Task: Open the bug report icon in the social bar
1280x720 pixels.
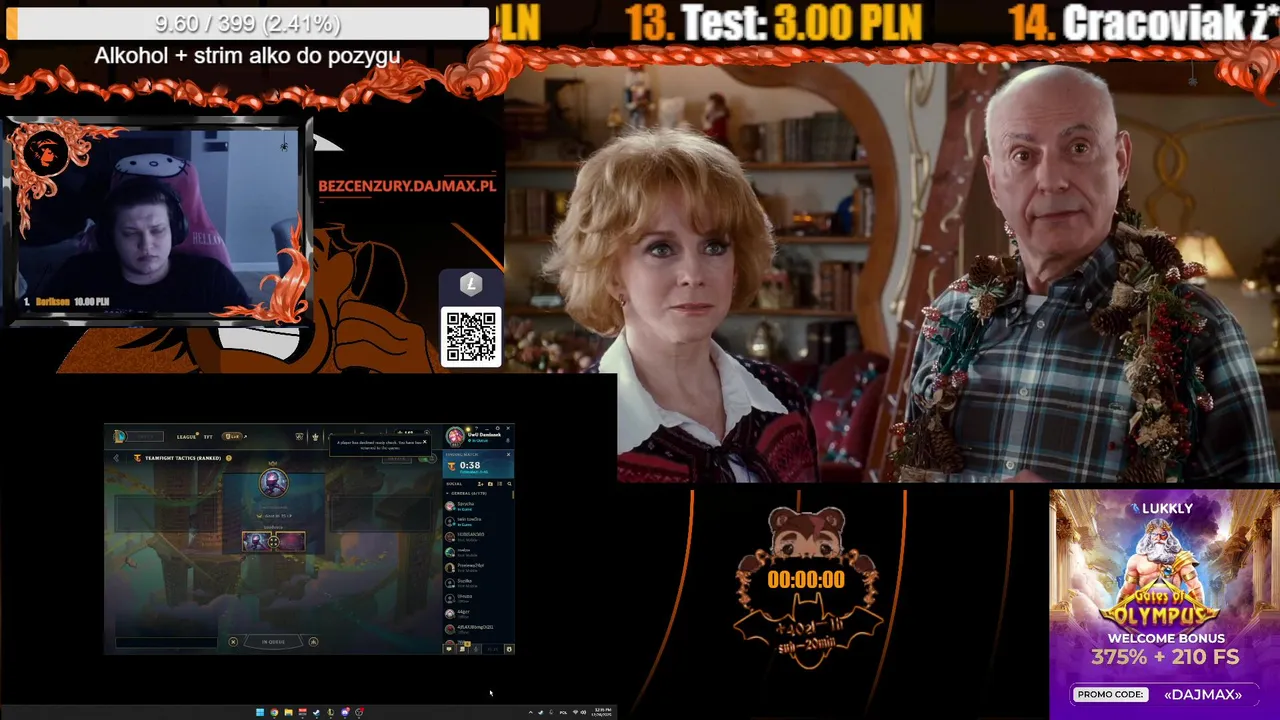Action: pos(509,649)
